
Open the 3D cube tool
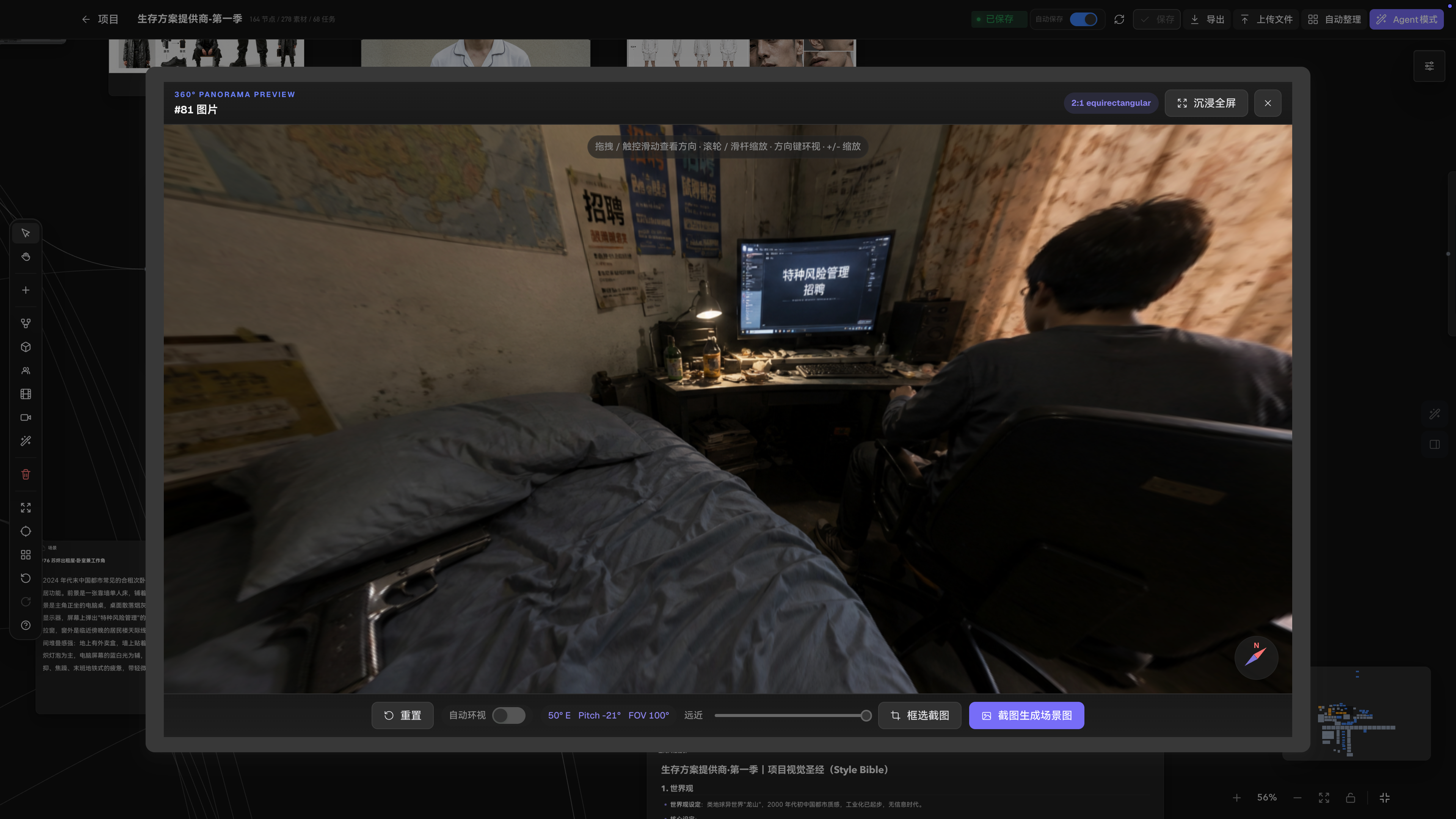coord(25,347)
